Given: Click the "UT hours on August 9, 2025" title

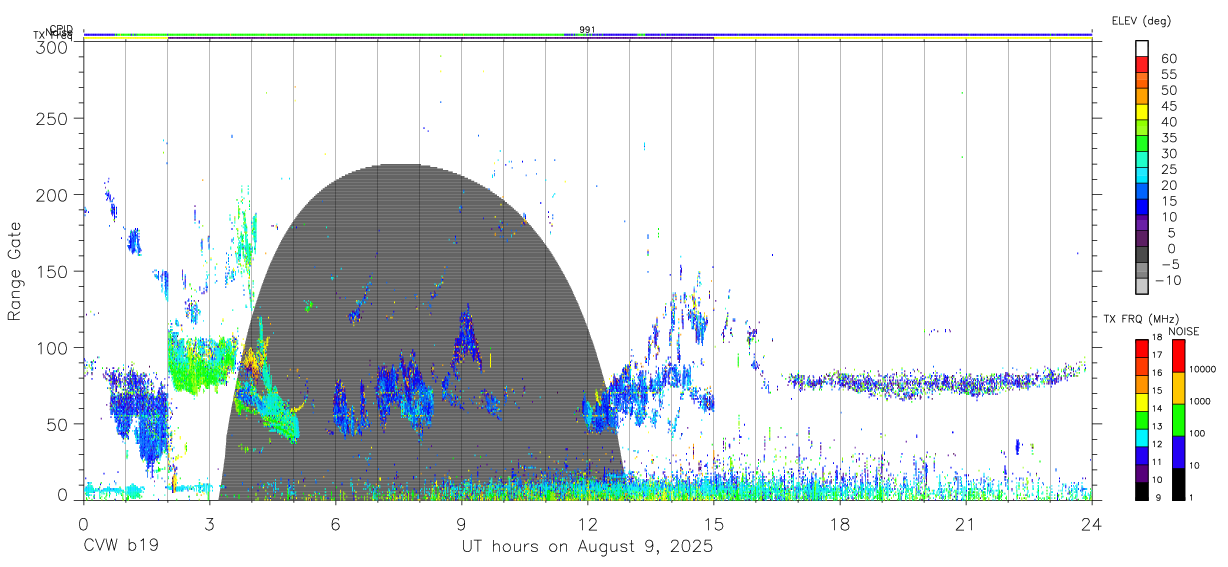Looking at the screenshot, I should (587, 548).
